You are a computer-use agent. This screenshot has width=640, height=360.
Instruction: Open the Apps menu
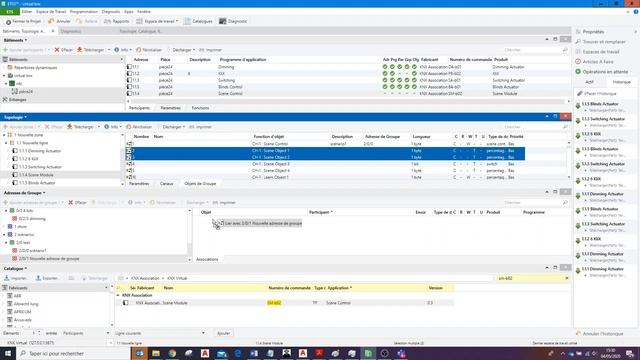point(129,11)
